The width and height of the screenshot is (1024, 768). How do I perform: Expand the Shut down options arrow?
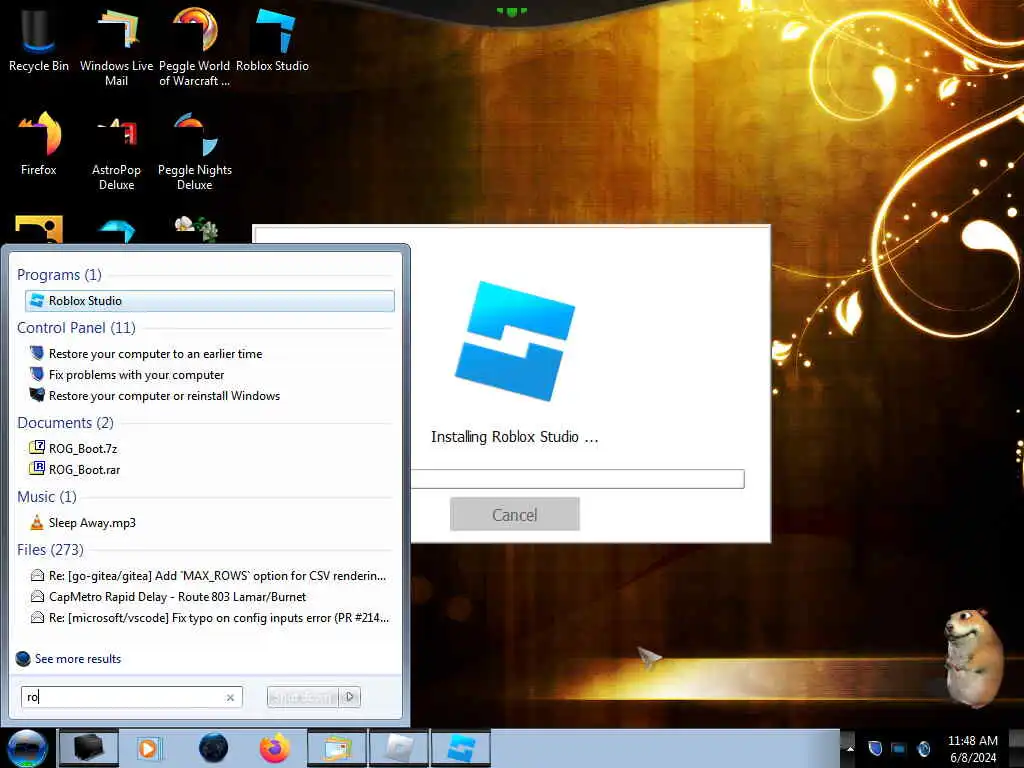(350, 697)
